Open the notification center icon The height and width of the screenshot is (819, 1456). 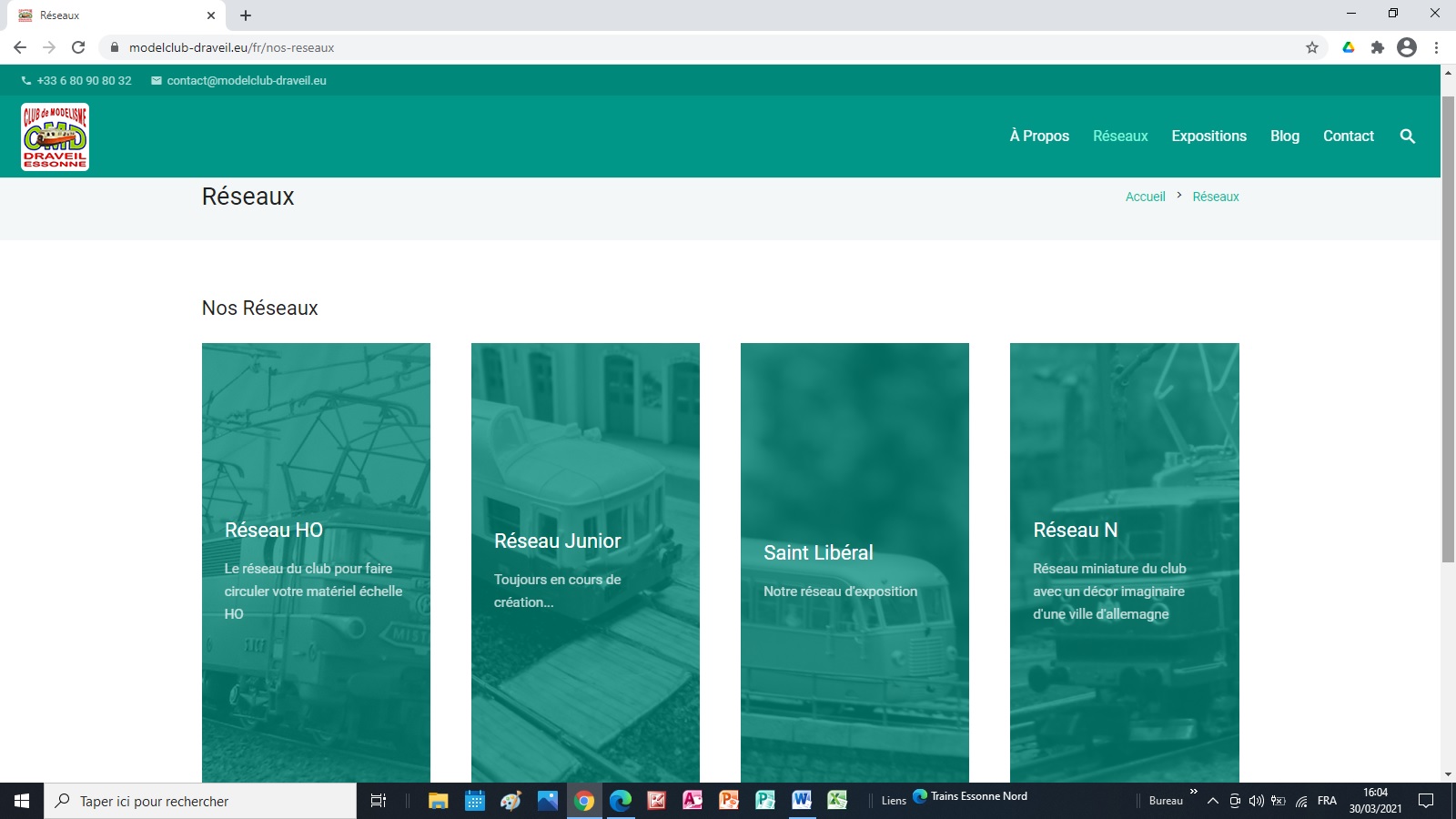click(x=1426, y=801)
